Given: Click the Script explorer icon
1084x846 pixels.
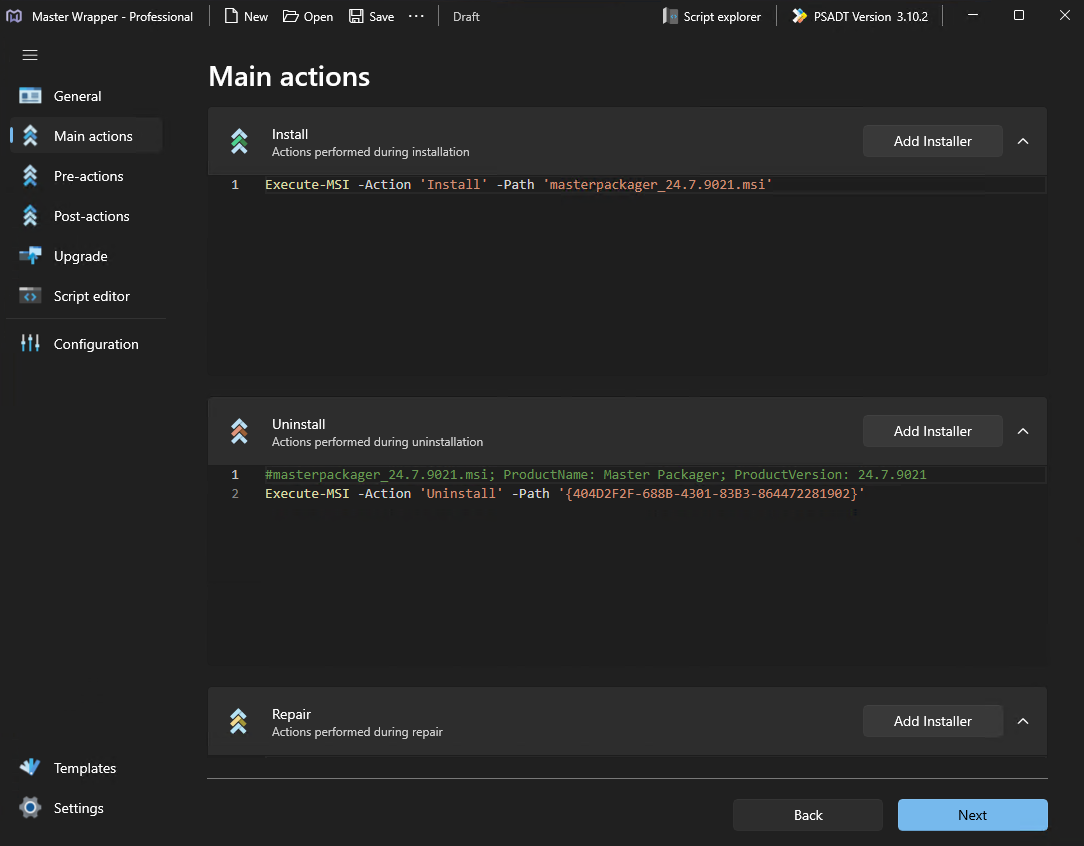Looking at the screenshot, I should (670, 16).
